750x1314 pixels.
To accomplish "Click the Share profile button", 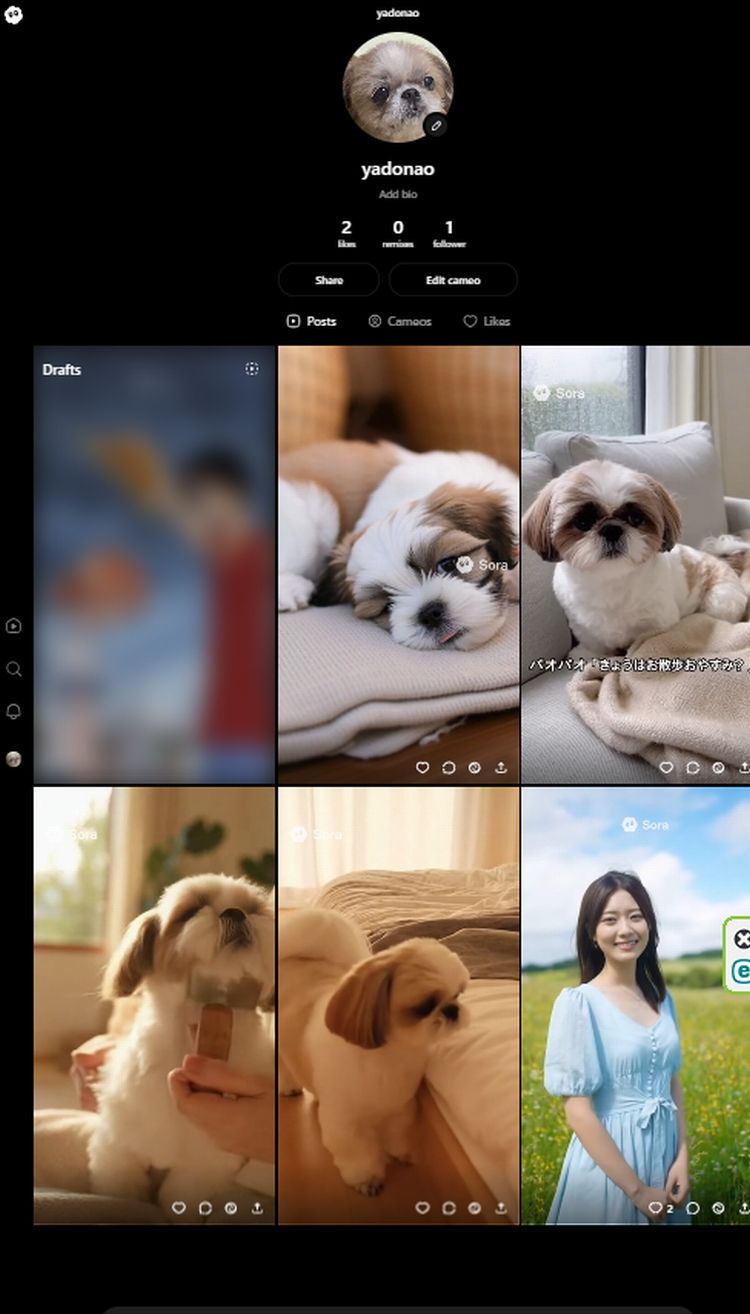I will coord(328,280).
